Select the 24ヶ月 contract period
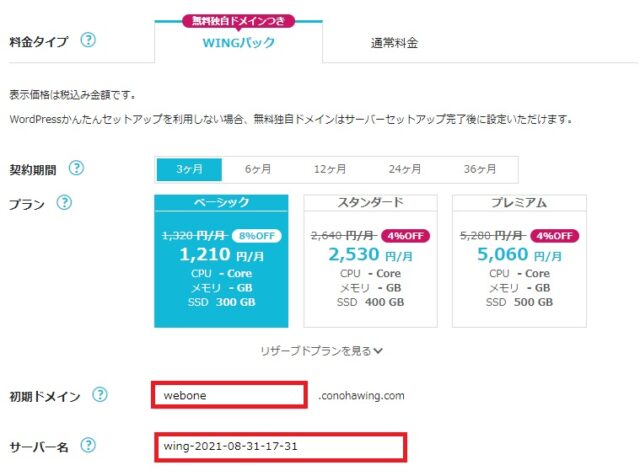 coord(405,169)
